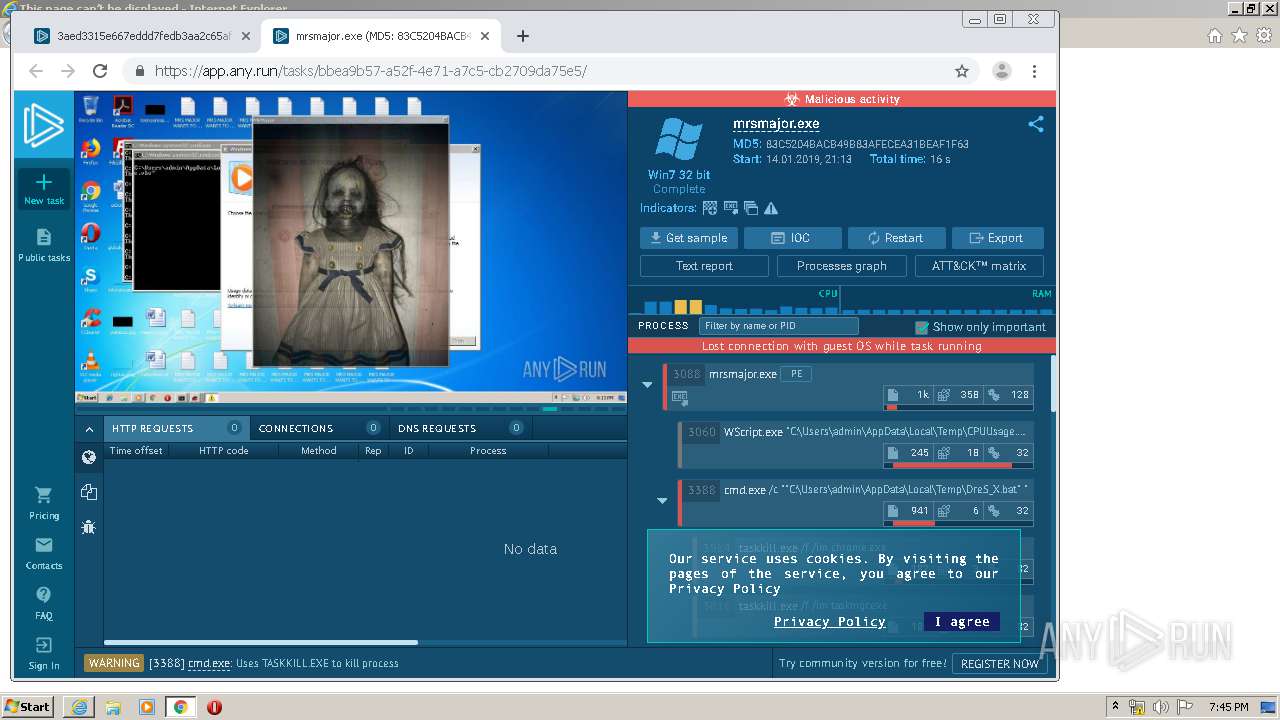Click the Time offset column header
The width and height of the screenshot is (1280, 720).
pos(136,451)
